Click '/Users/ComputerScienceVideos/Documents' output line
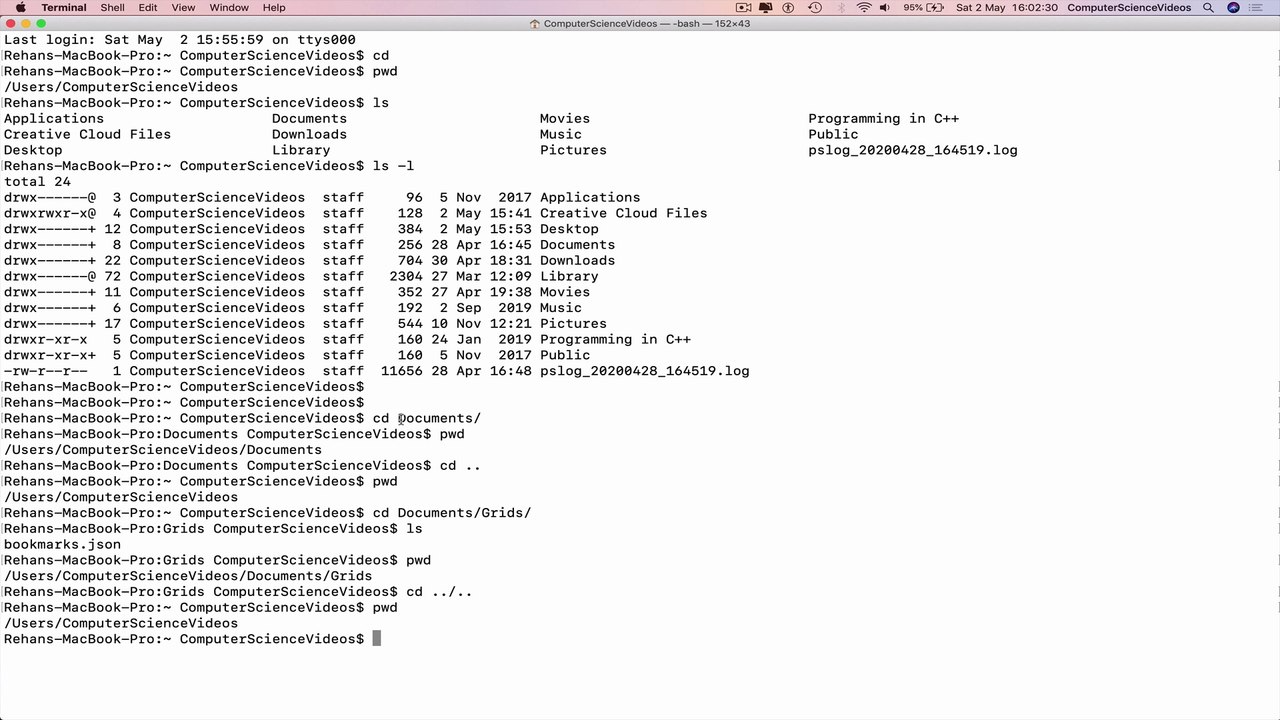Screen dimensions: 1280x720 (x=163, y=450)
